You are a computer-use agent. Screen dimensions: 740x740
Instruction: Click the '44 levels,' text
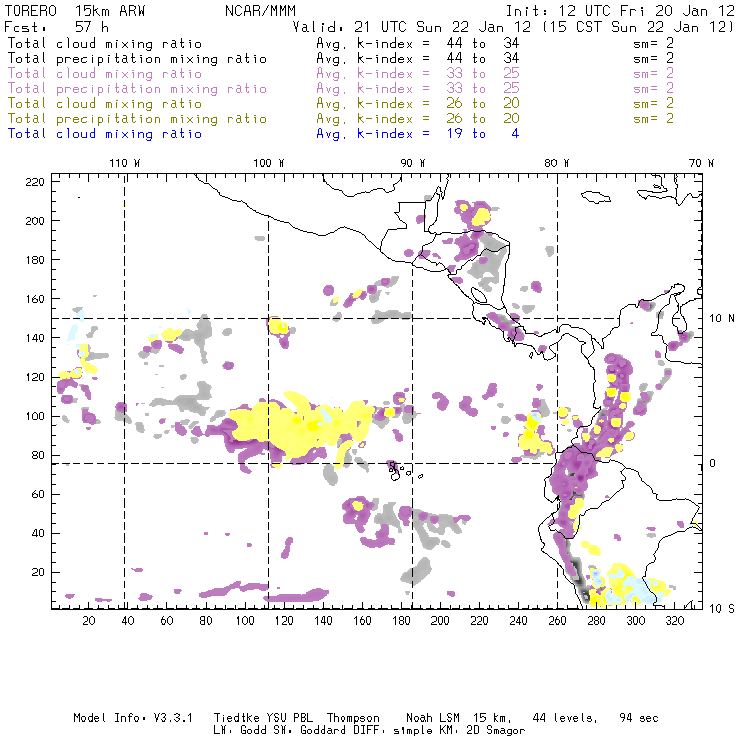pos(565,718)
